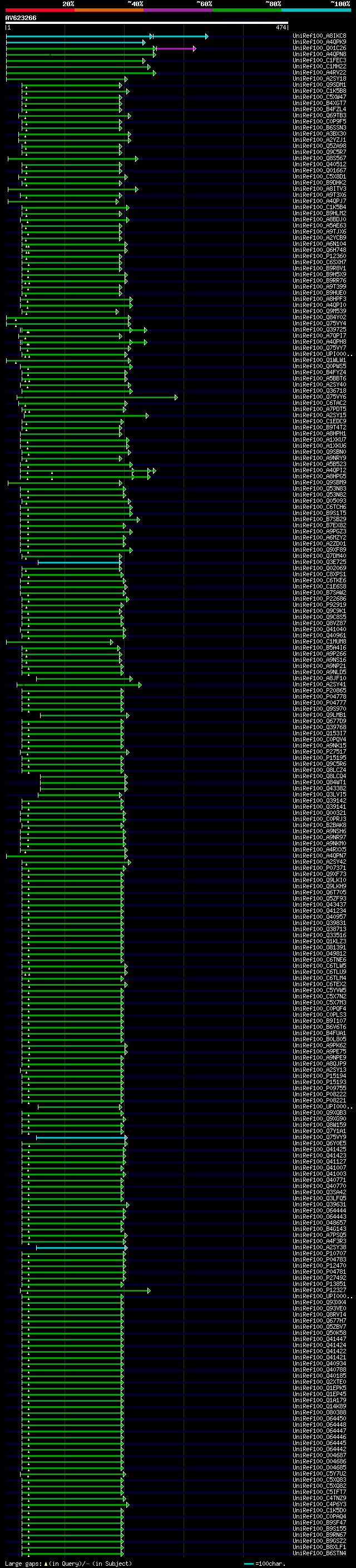Select label UniRef100_Q39725
The image size is (356, 1568).
tap(319, 329)
